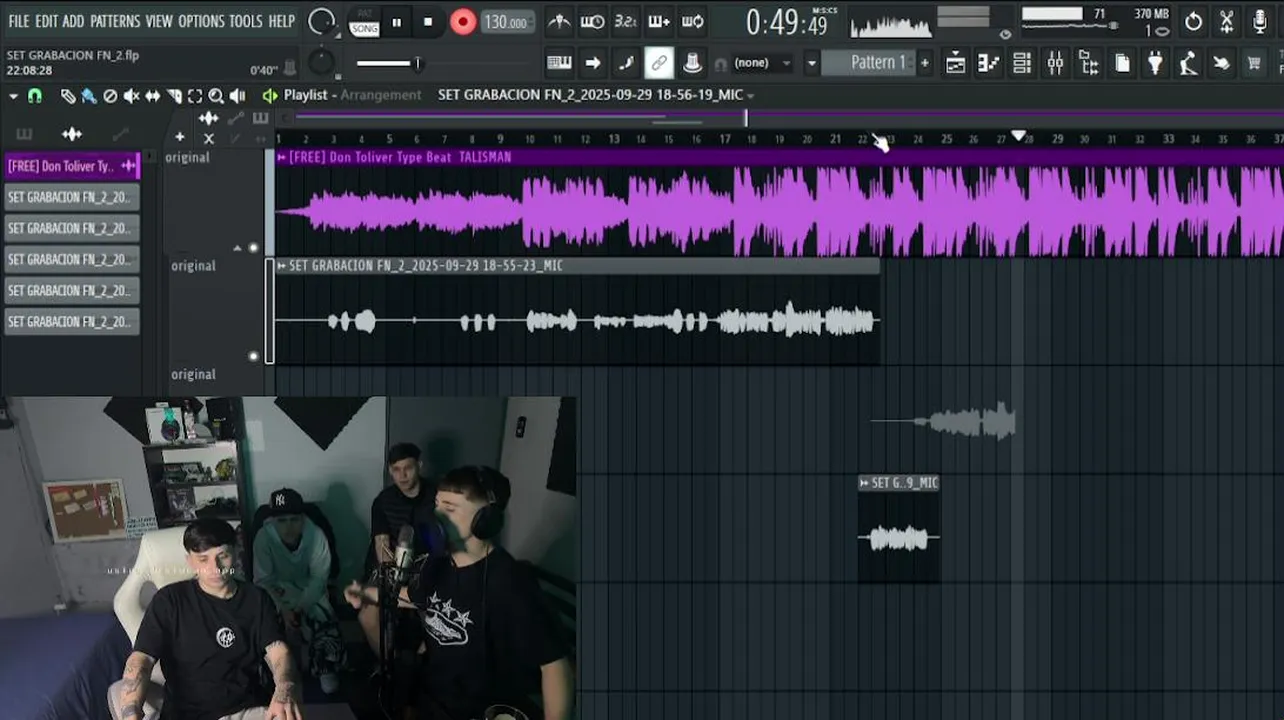This screenshot has height=720, width=1284.
Task: Open the OPTIONS menu
Action: pyautogui.click(x=201, y=21)
